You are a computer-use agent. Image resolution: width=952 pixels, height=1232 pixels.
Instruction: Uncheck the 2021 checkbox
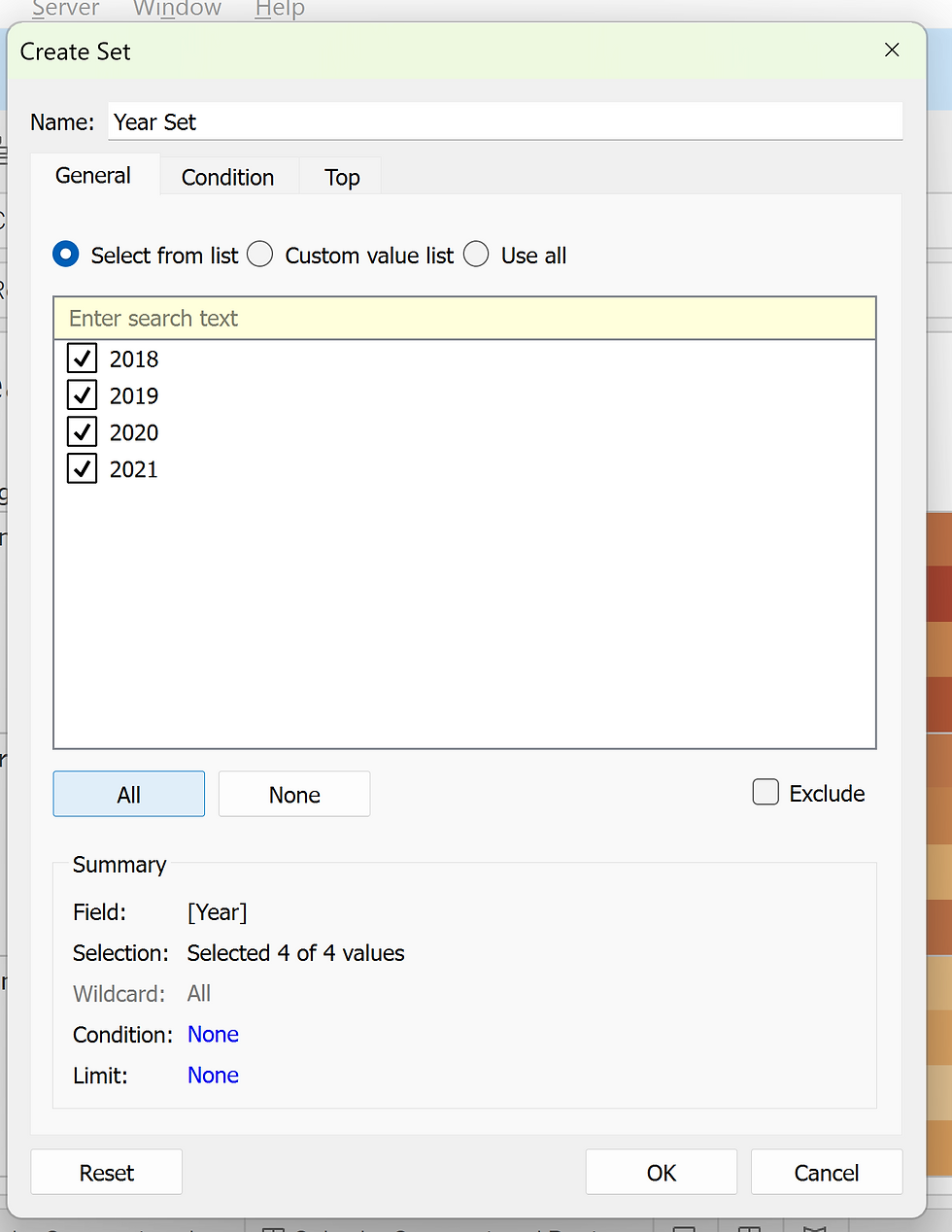[x=82, y=468]
